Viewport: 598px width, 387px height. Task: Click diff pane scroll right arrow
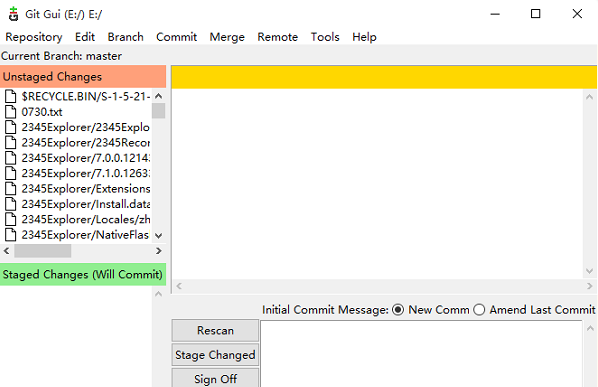click(590, 286)
